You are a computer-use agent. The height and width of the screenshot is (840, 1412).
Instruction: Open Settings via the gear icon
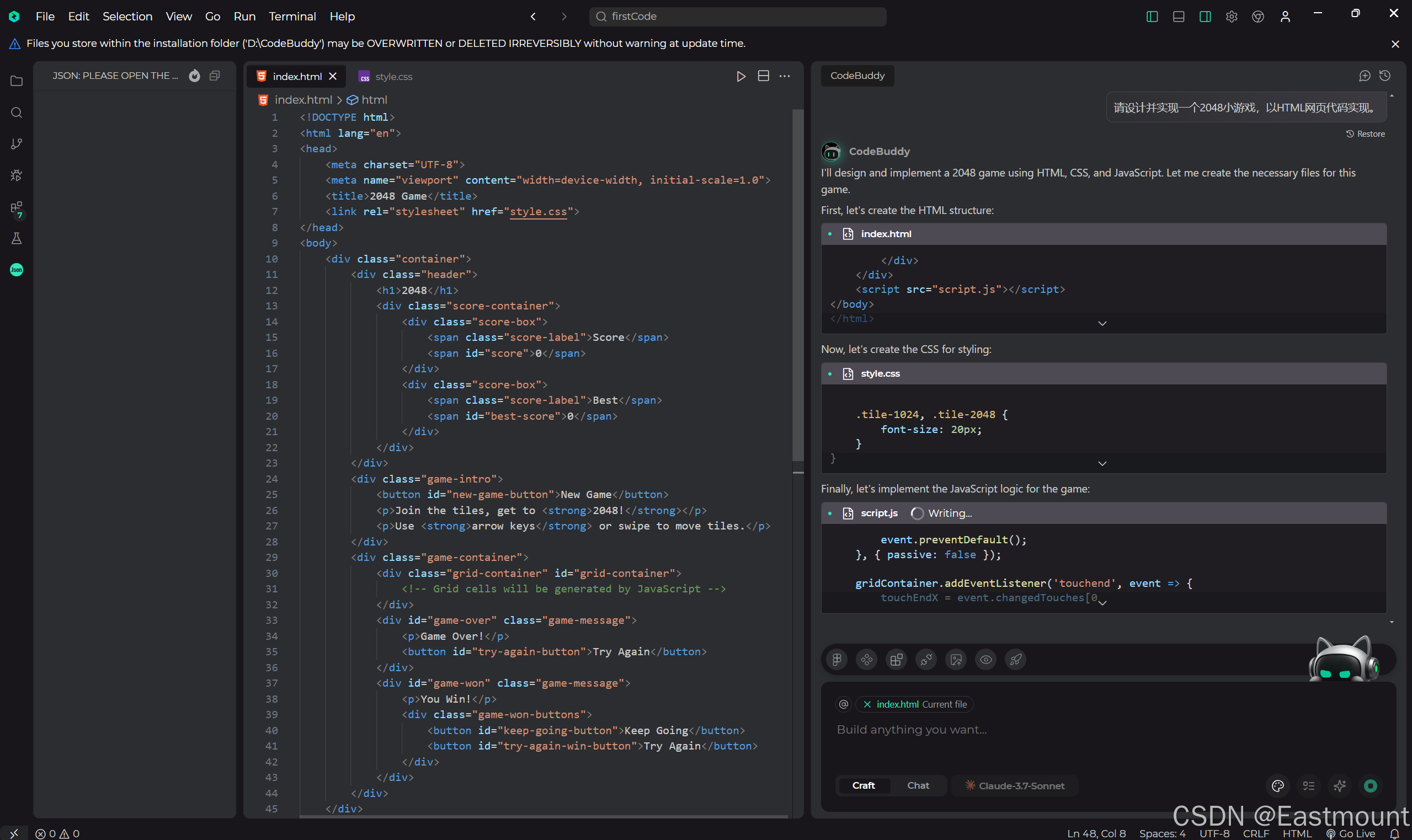1231,17
